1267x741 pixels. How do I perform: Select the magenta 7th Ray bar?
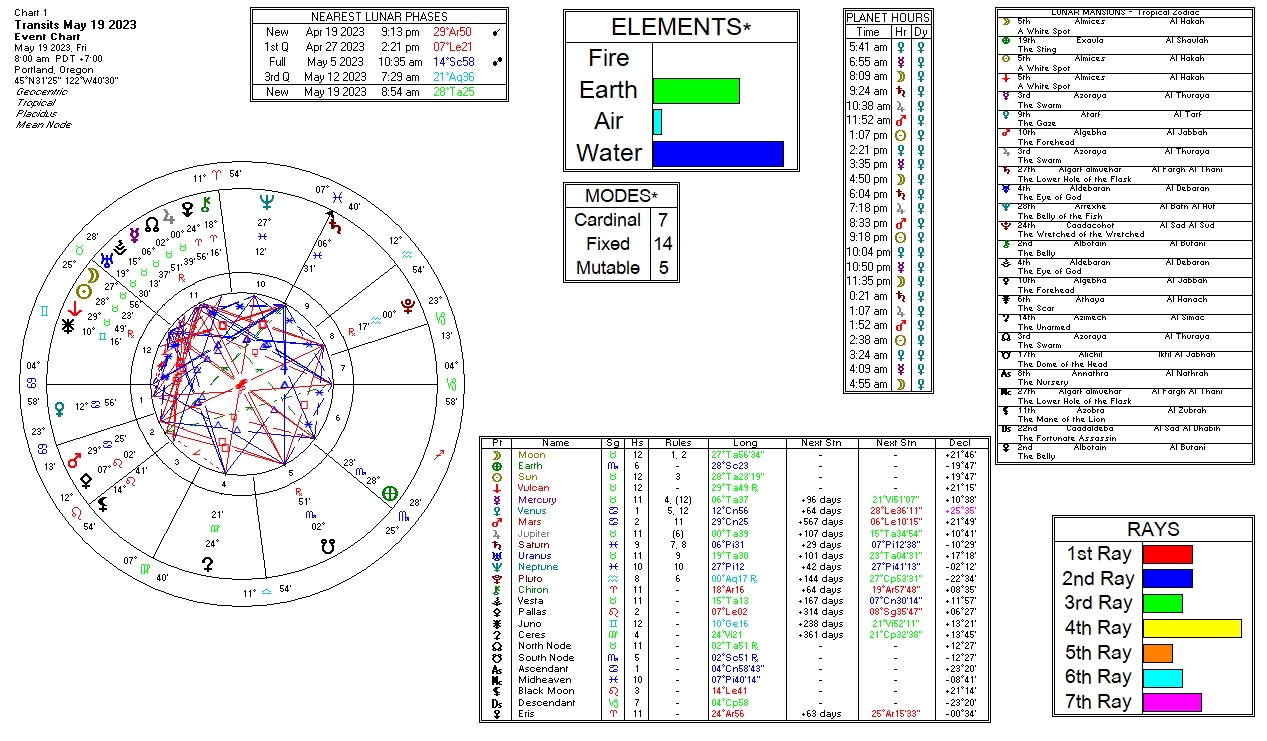(1172, 702)
